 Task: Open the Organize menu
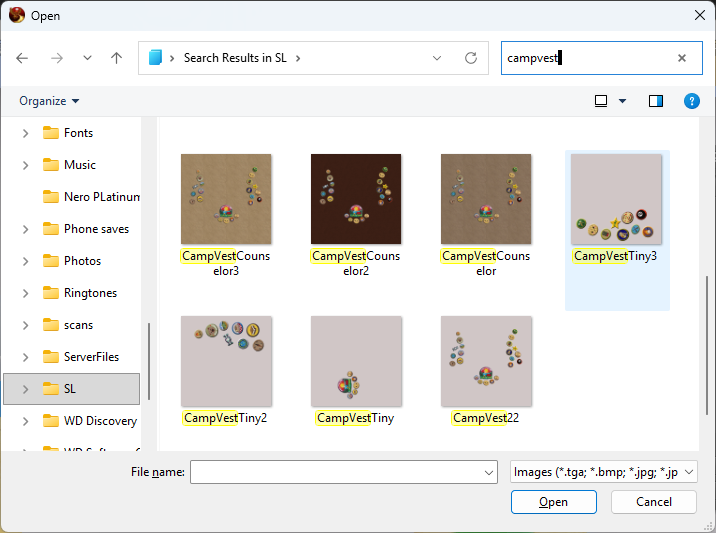click(x=49, y=101)
